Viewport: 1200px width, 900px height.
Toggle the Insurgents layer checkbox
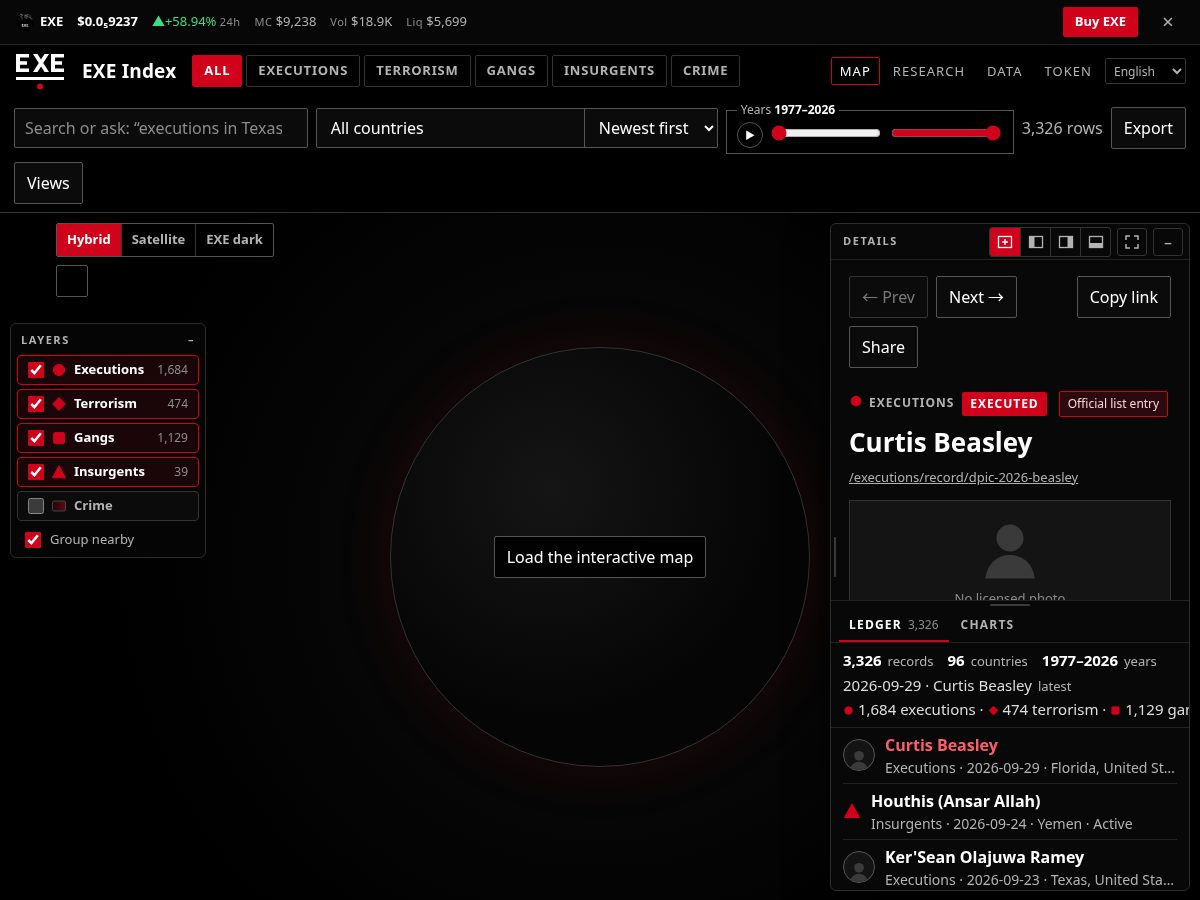tap(36, 472)
